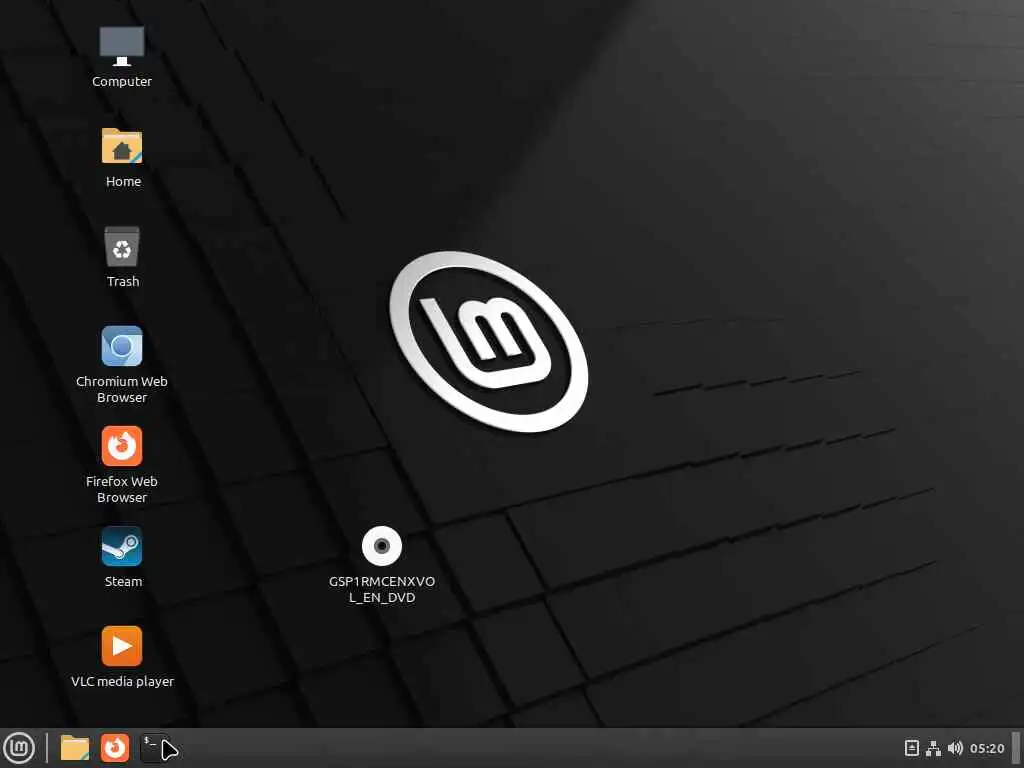This screenshot has width=1024, height=768.
Task: Open the network connection tray icon
Action: pyautogui.click(x=933, y=748)
